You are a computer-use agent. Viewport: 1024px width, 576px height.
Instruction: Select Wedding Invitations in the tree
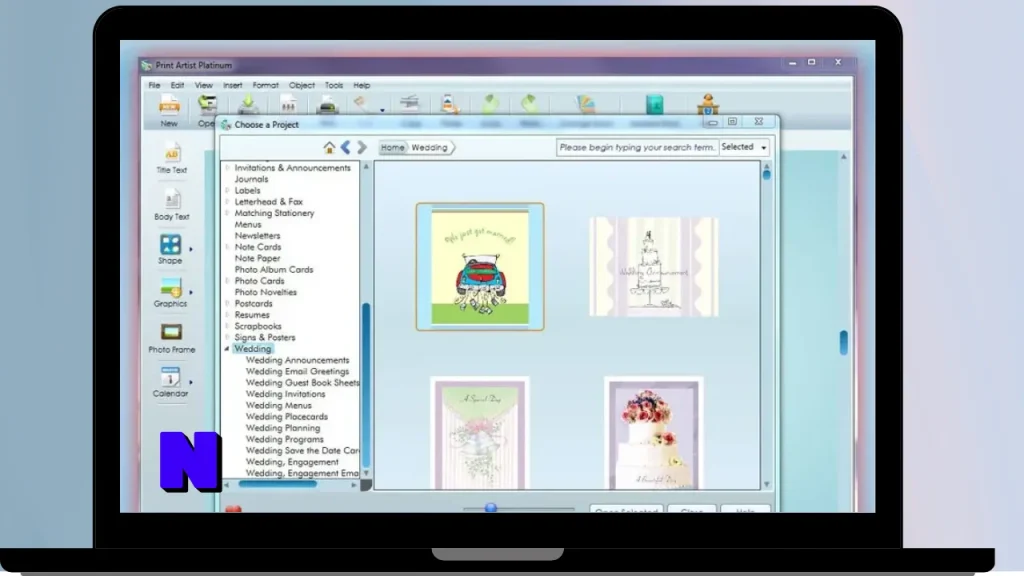tap(285, 394)
